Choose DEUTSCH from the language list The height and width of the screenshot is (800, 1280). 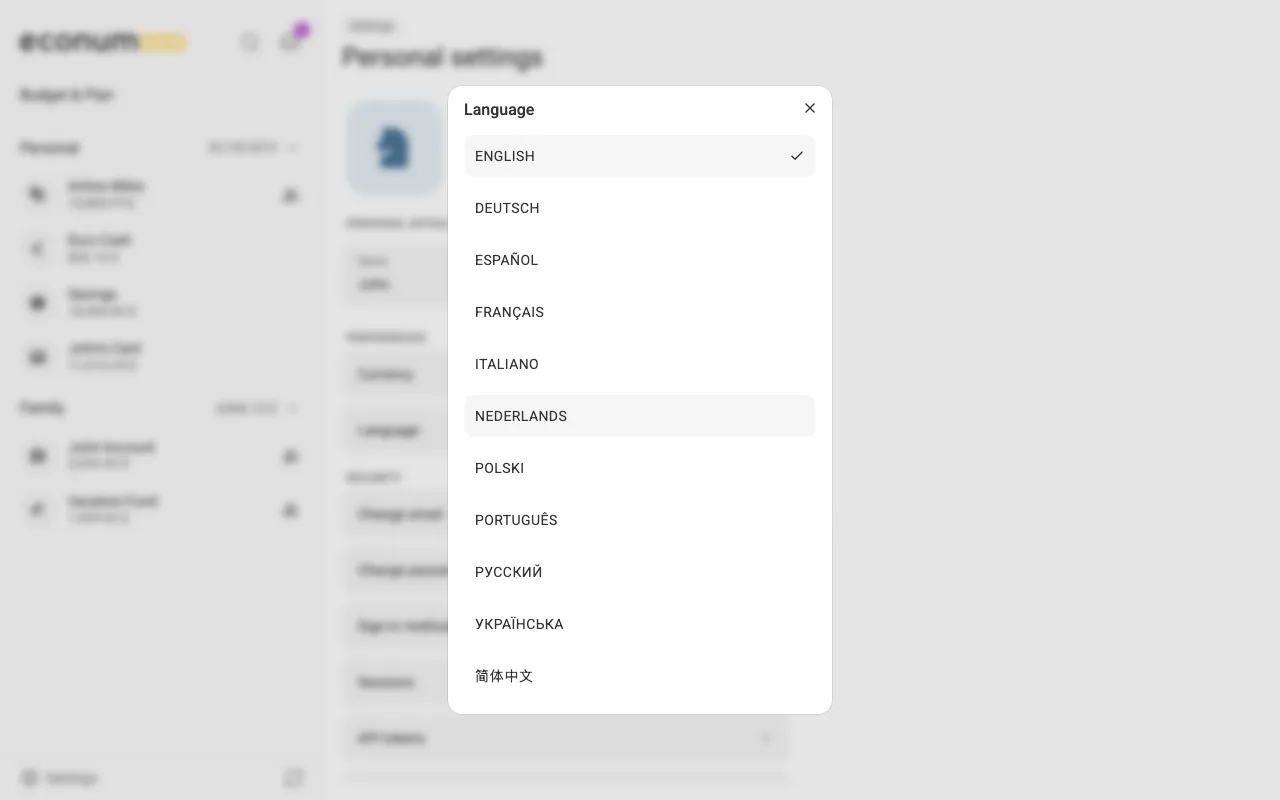click(640, 208)
